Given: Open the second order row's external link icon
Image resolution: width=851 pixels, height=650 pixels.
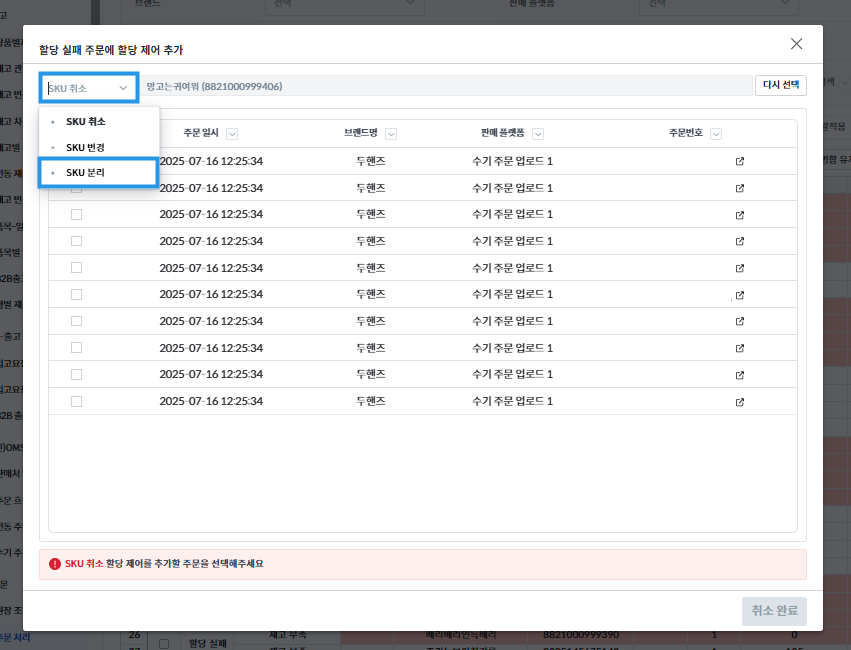Looking at the screenshot, I should tap(739, 188).
